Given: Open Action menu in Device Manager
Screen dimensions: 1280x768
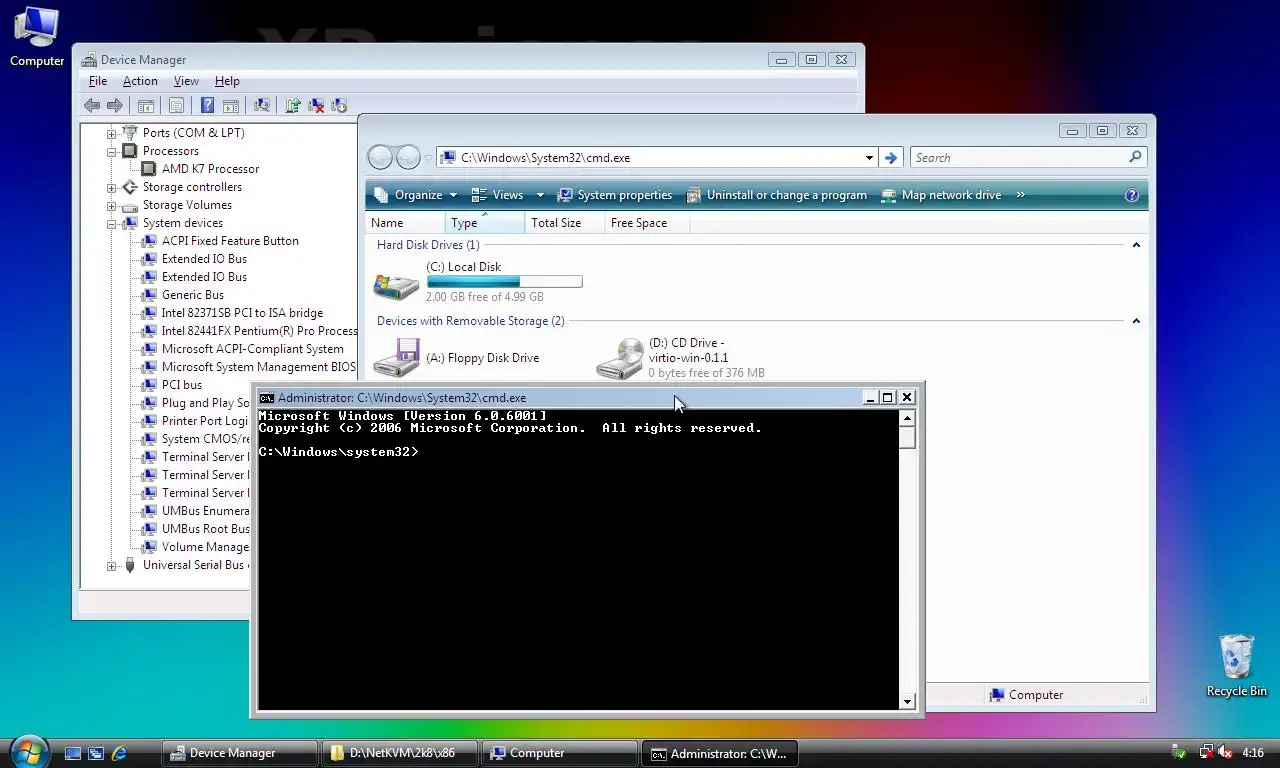Looking at the screenshot, I should (140, 81).
